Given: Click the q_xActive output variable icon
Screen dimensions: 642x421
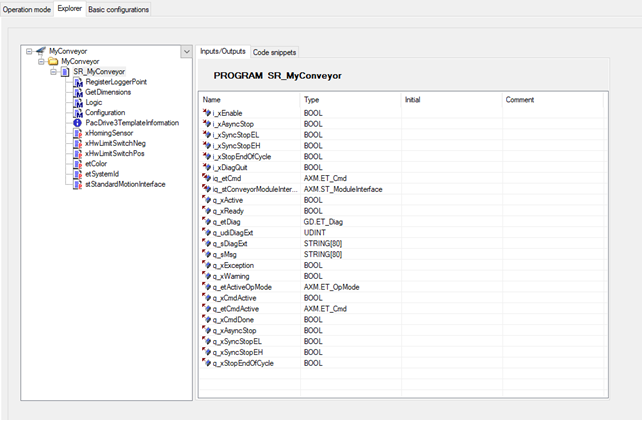Looking at the screenshot, I should click(x=207, y=199).
